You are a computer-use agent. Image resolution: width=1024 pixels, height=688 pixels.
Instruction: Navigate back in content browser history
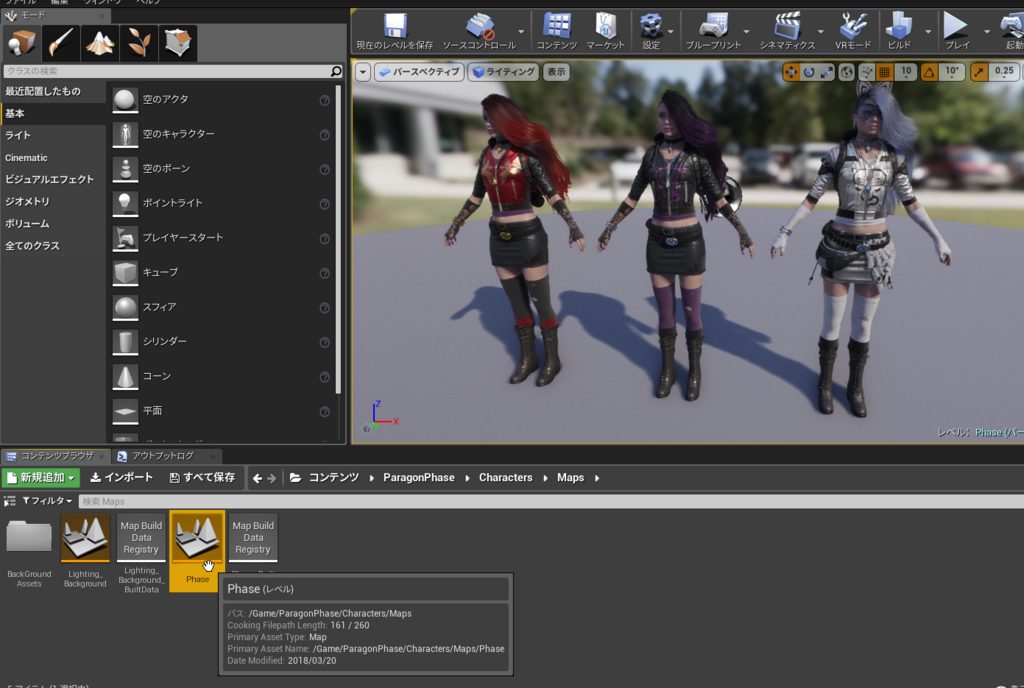click(x=257, y=478)
